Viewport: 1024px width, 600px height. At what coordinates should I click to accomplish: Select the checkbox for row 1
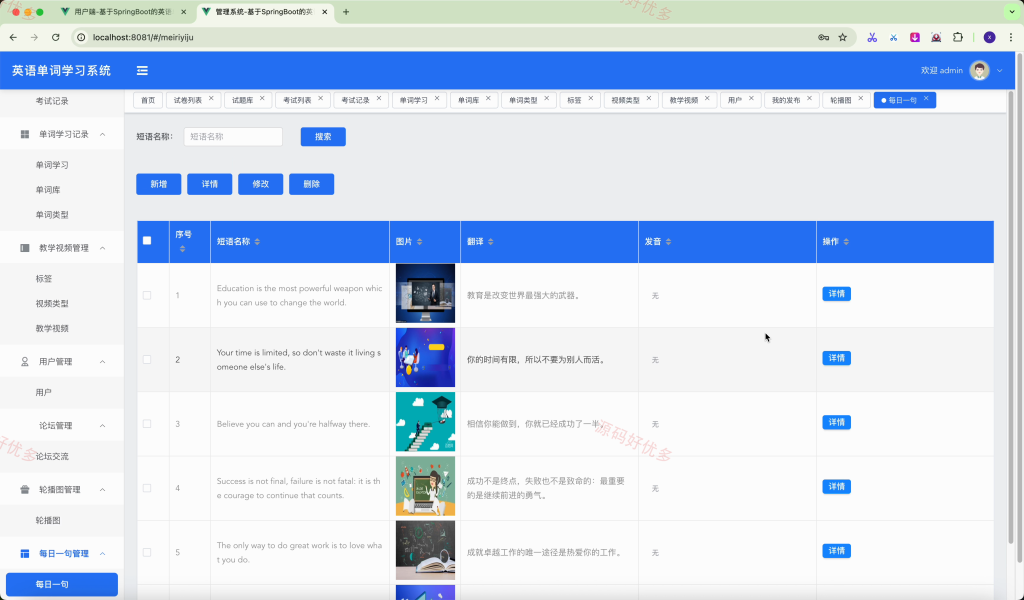(x=147, y=295)
